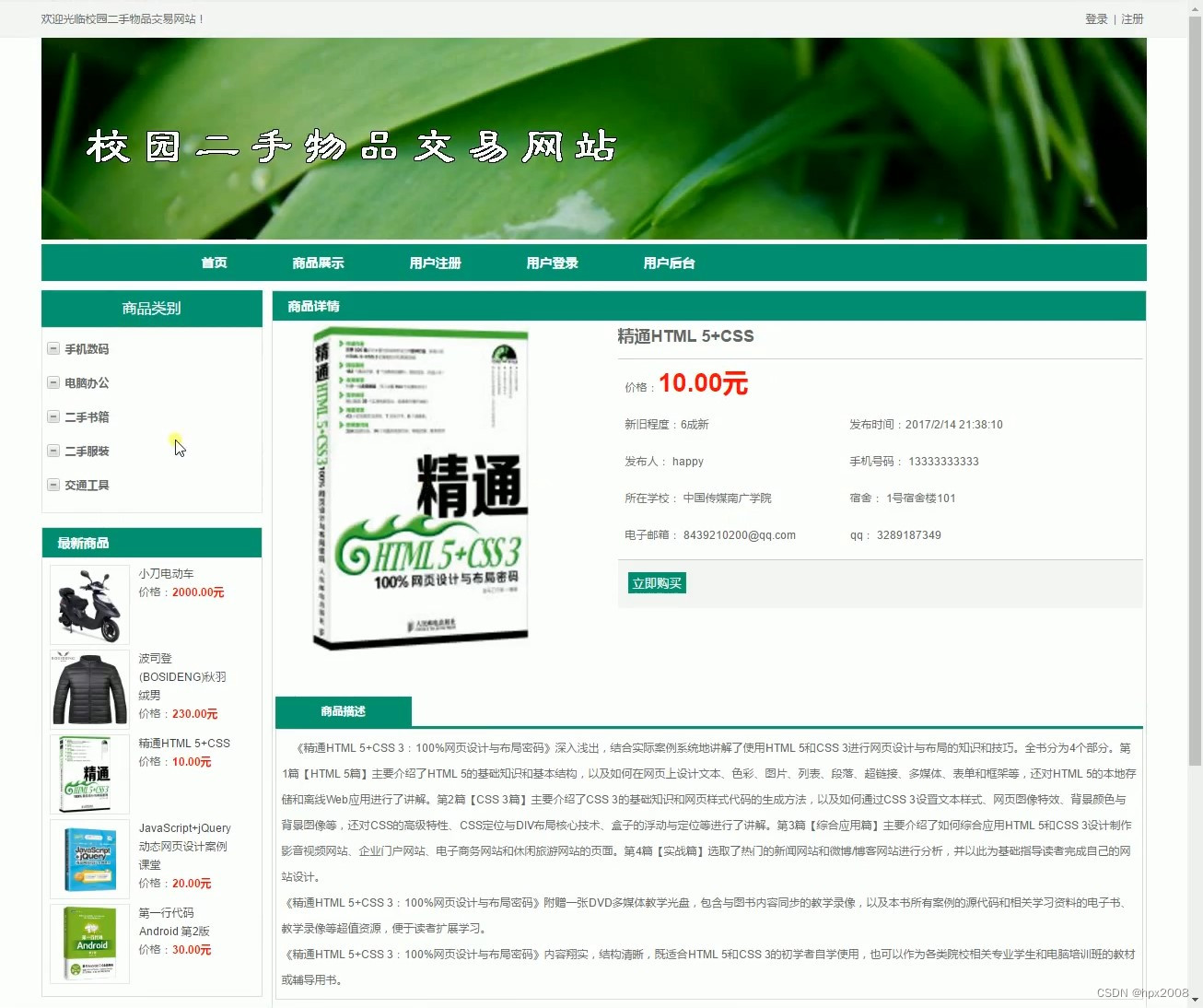Click the 波司登(BOSIDENG)秋羽绒男 product link
The height and width of the screenshot is (1008, 1203).
182,676
